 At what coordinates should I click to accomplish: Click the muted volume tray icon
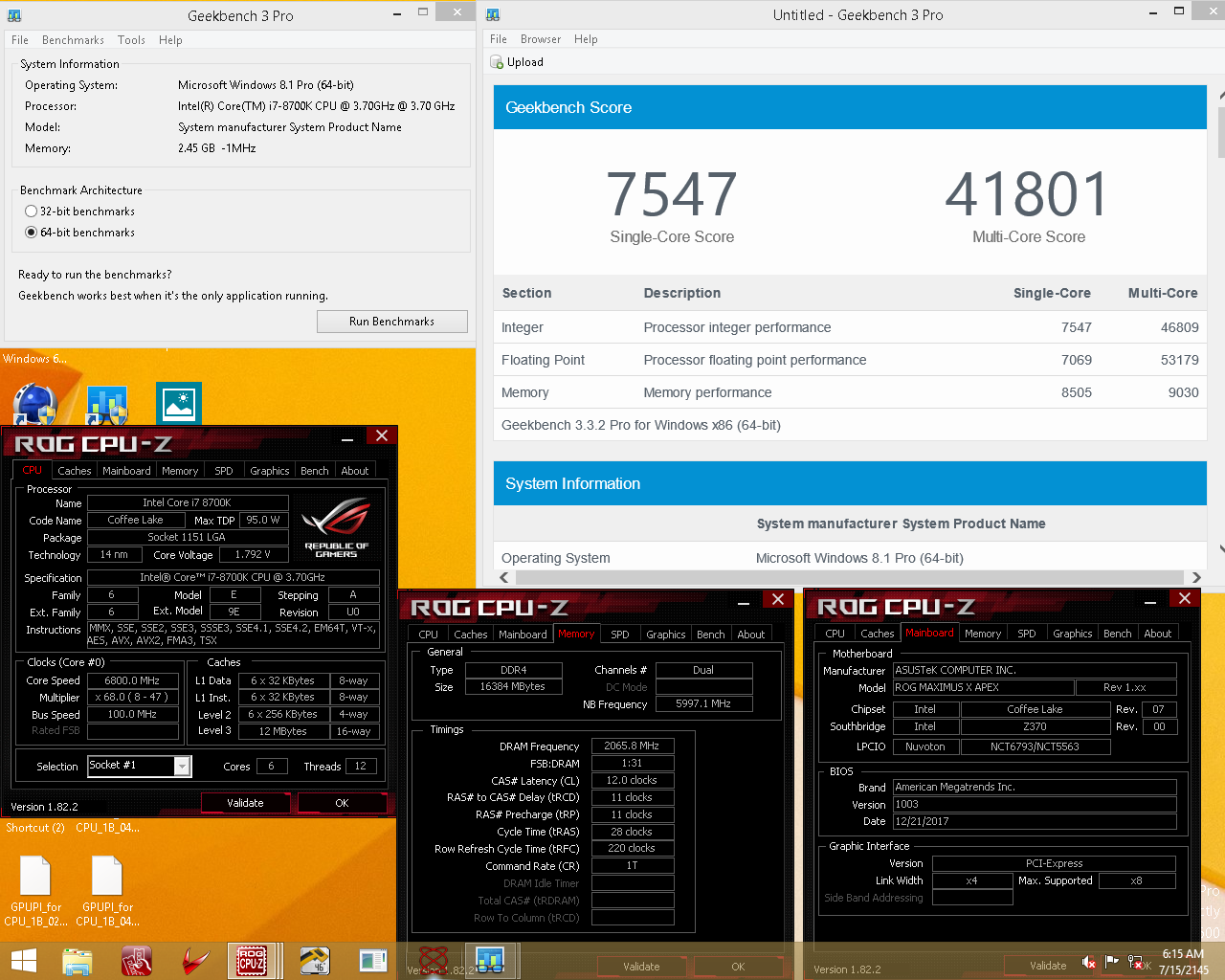[x=1088, y=962]
